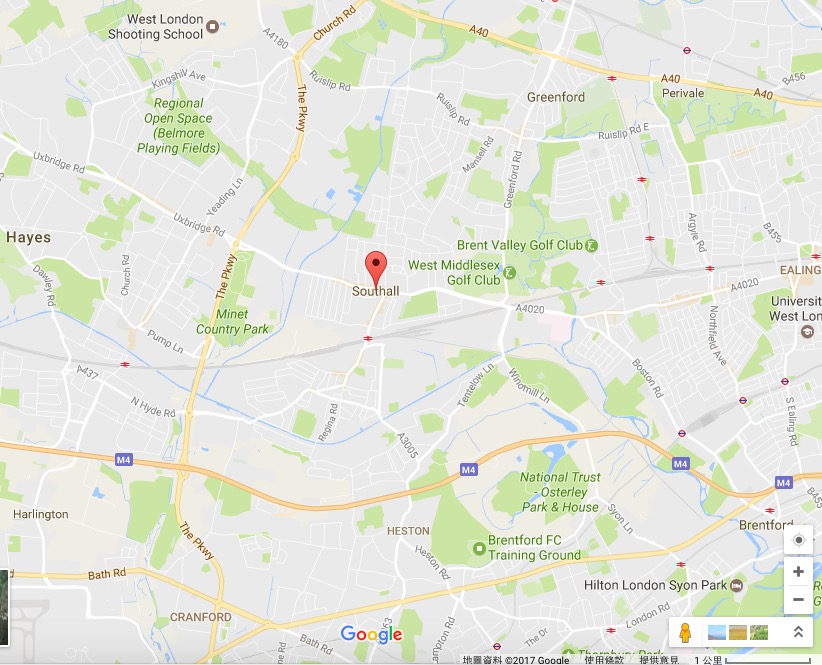Image resolution: width=822 pixels, height=665 pixels.
Task: Open the send feedback link (提供意見)
Action: point(658,660)
